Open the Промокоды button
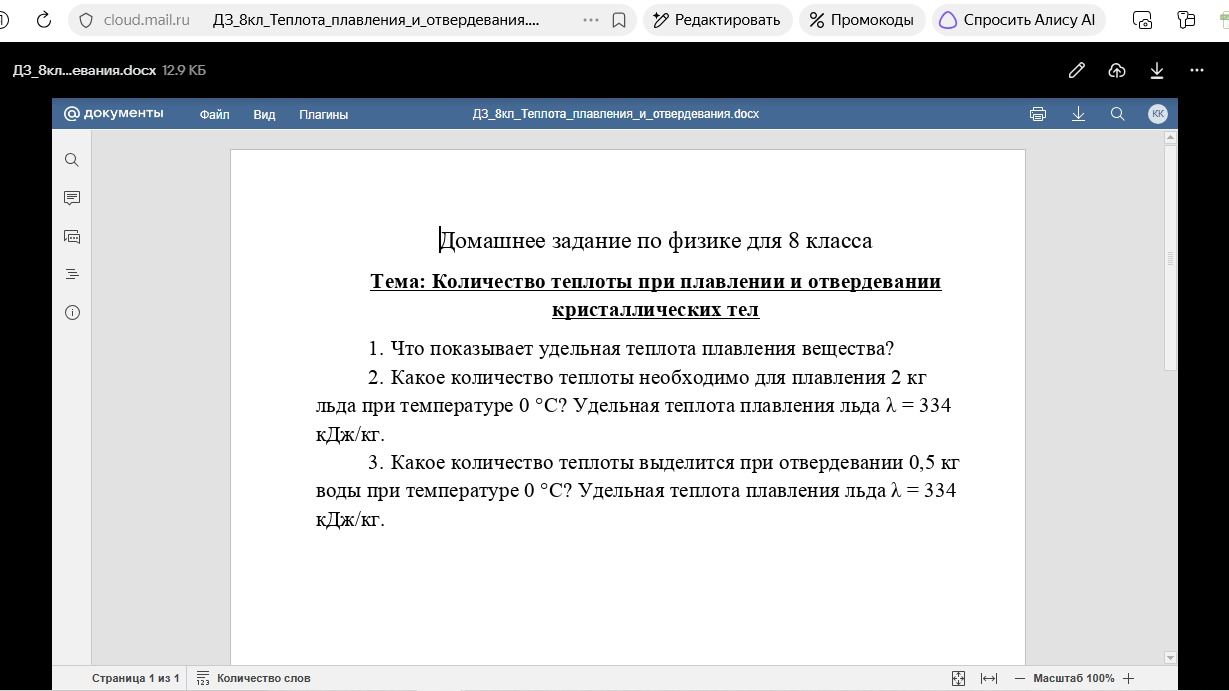The width and height of the screenshot is (1229, 691). tap(862, 20)
